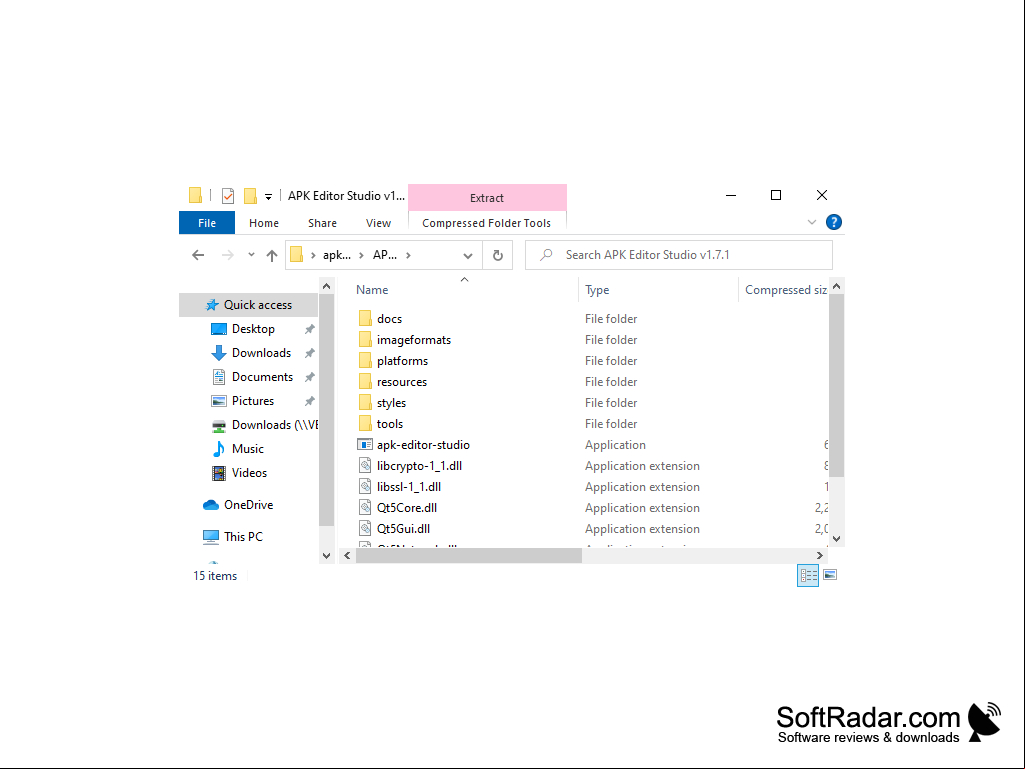Image resolution: width=1025 pixels, height=769 pixels.
Task: Switch to Large icons view layout
Action: click(830, 575)
